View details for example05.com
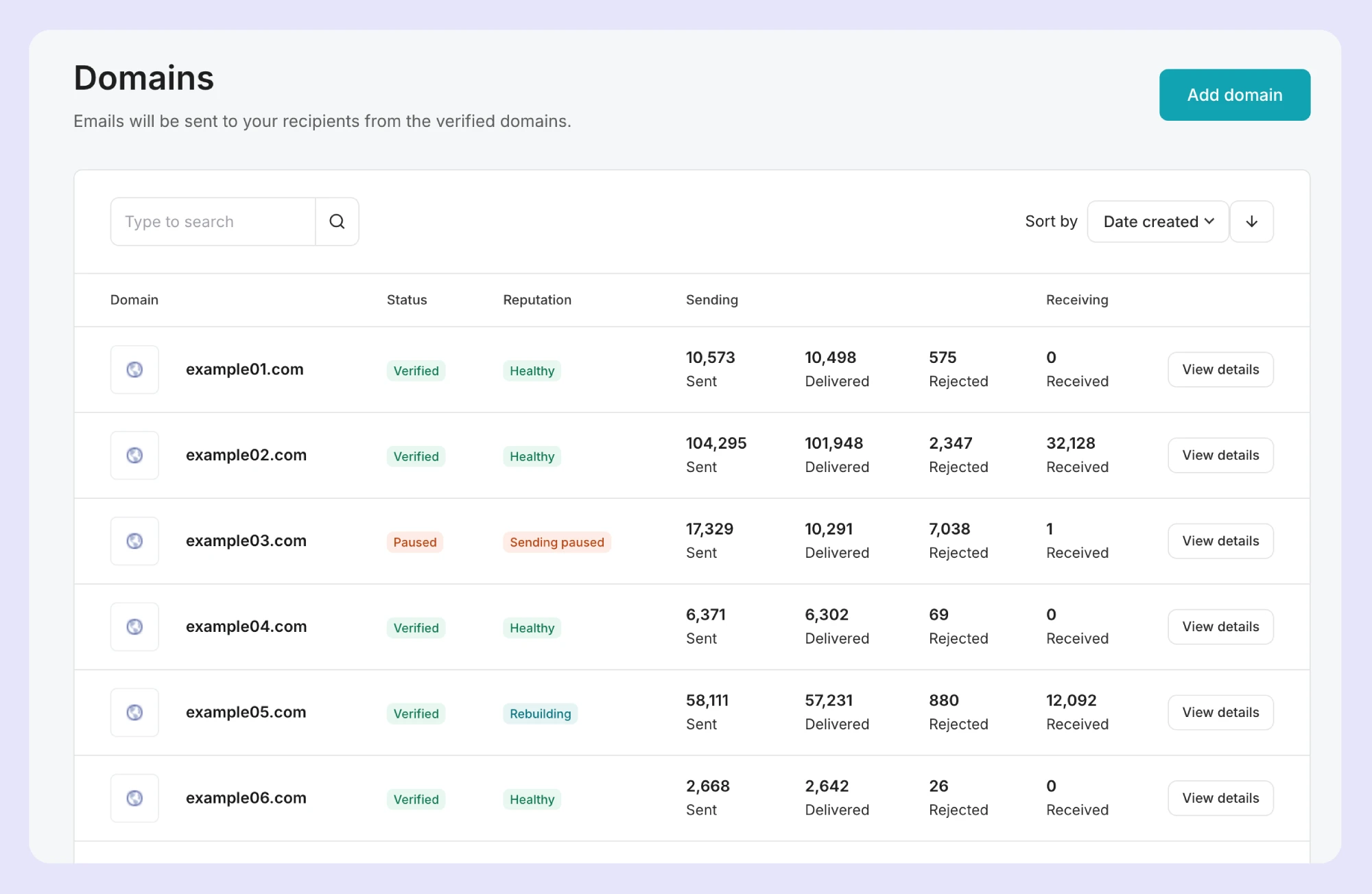 1220,713
